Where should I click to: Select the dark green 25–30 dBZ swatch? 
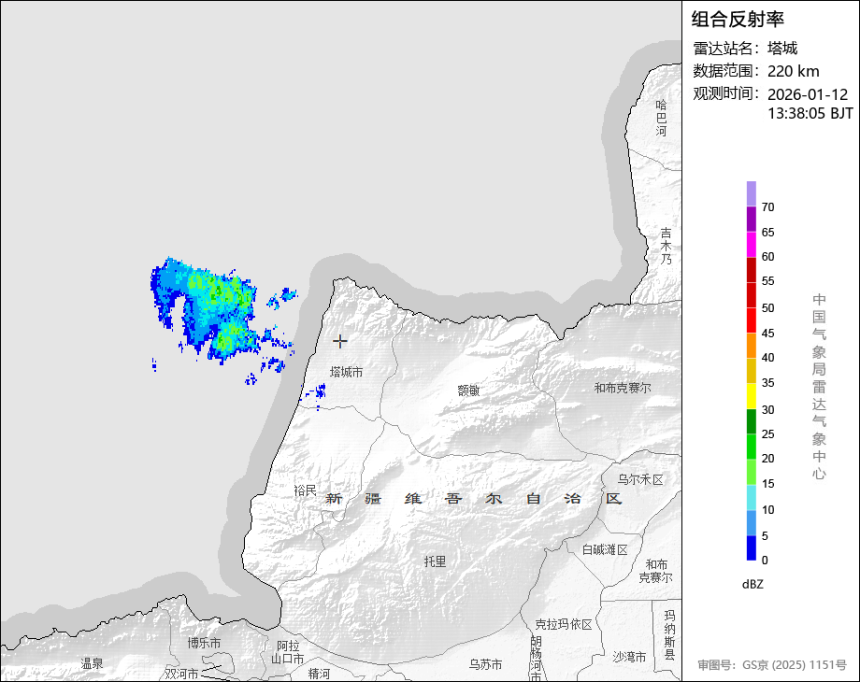(751, 421)
